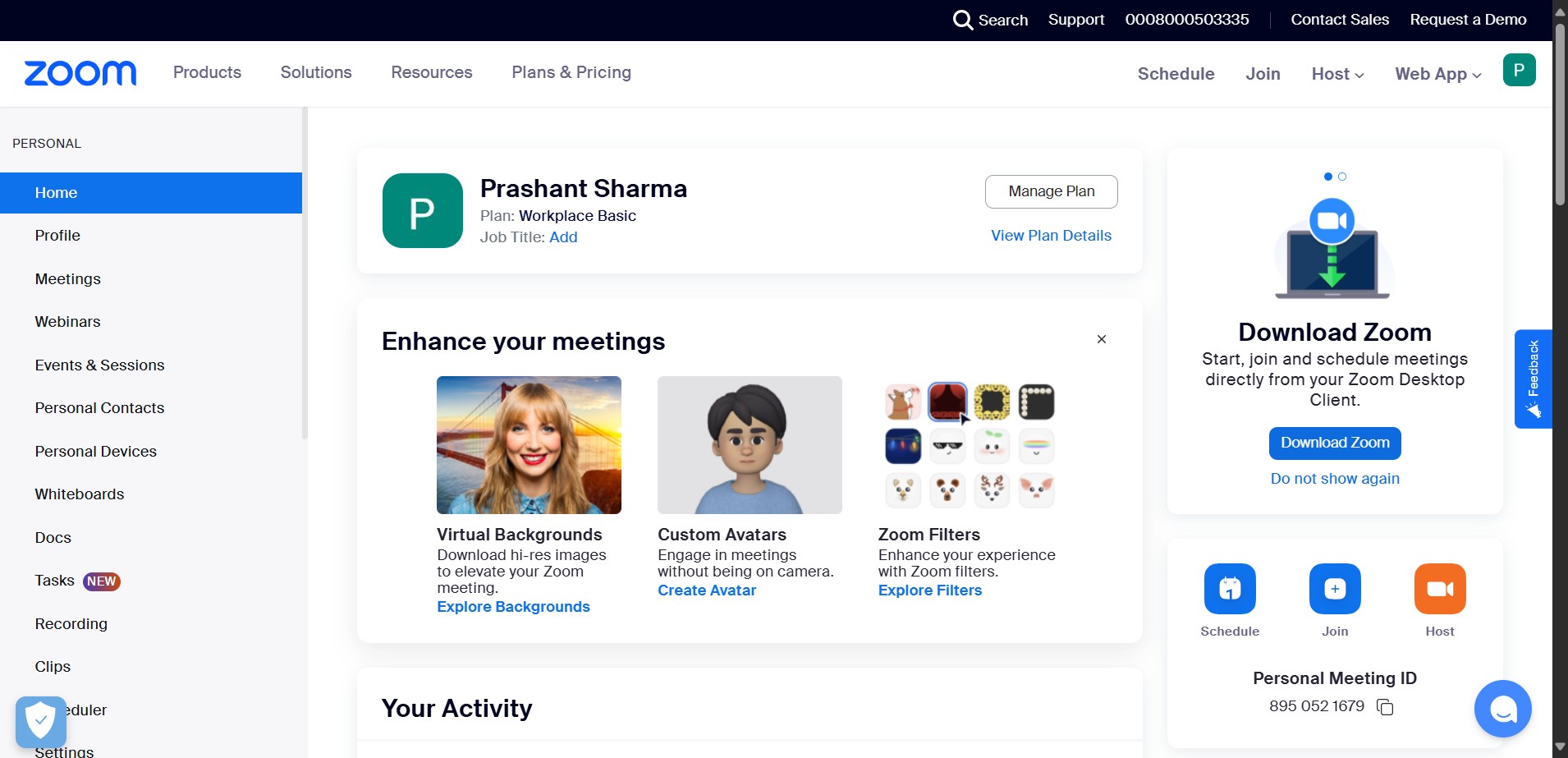Open the Resources menu
Viewport: 1568px width, 758px height.
point(432,72)
